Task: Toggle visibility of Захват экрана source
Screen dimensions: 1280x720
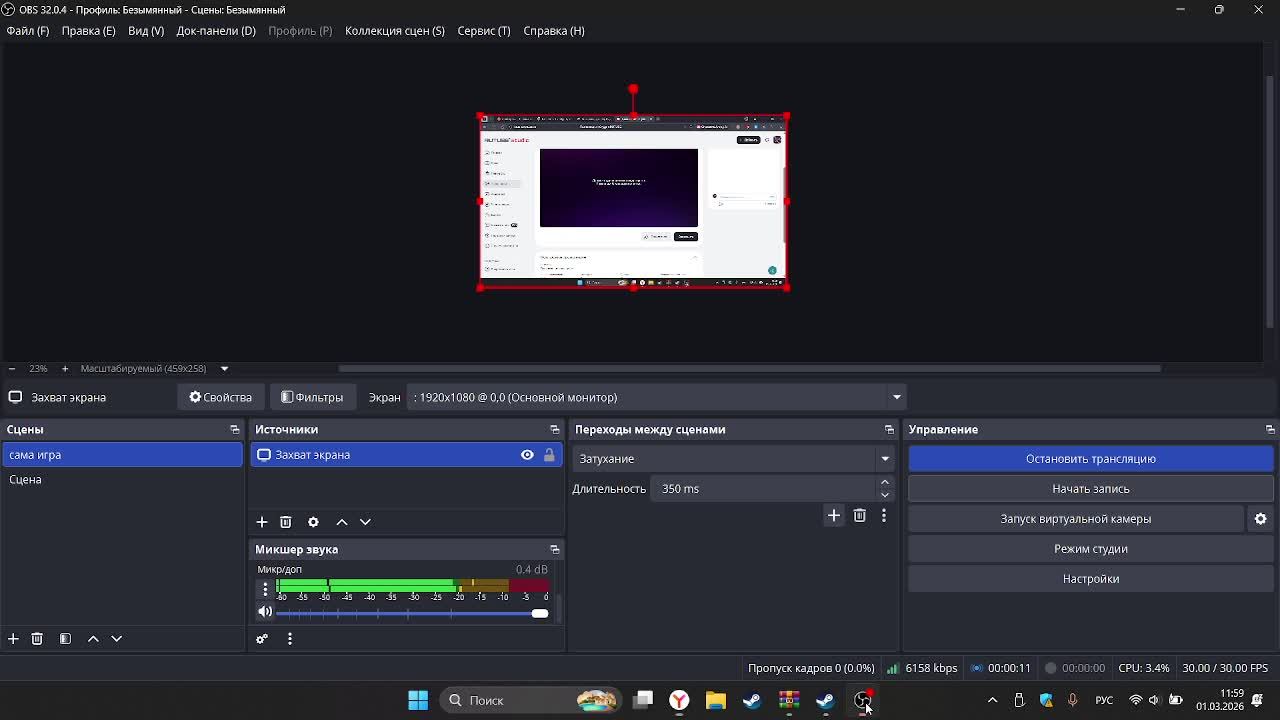Action: point(527,455)
